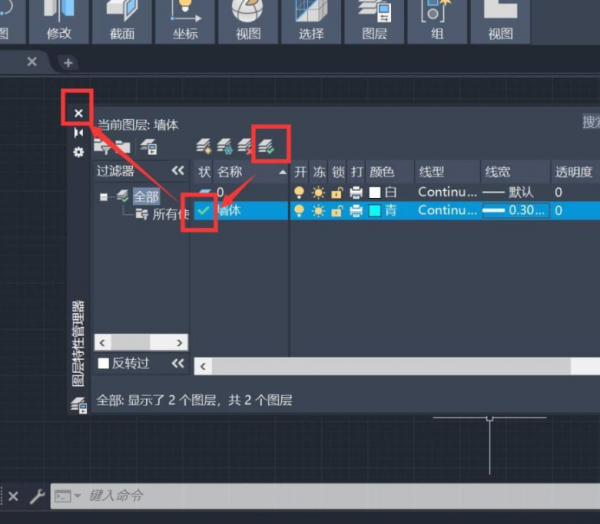The image size is (600, 524).
Task: Click the 线宽 column header
Action: pyautogui.click(x=515, y=172)
